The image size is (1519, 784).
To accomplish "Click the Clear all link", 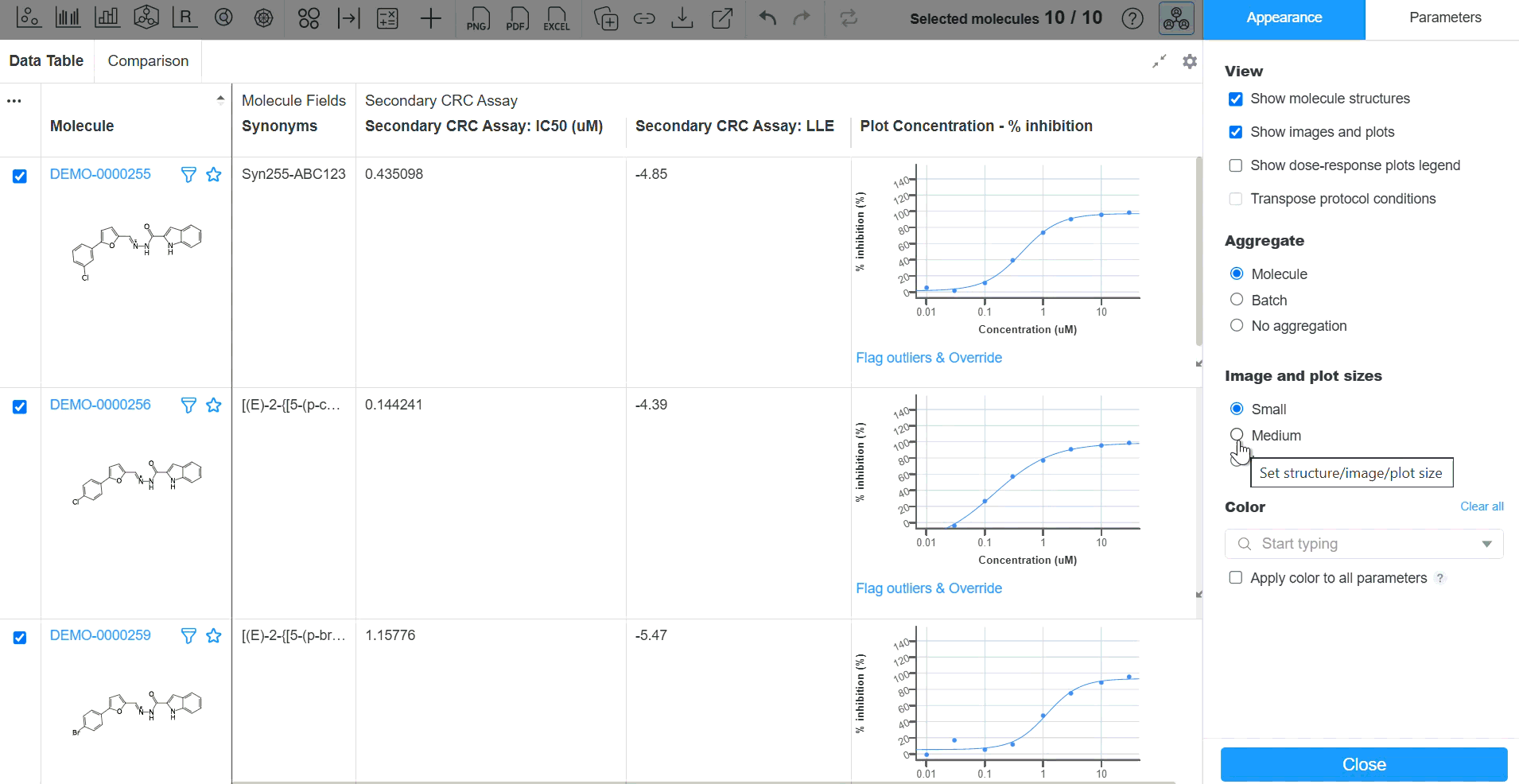I will tap(1482, 506).
